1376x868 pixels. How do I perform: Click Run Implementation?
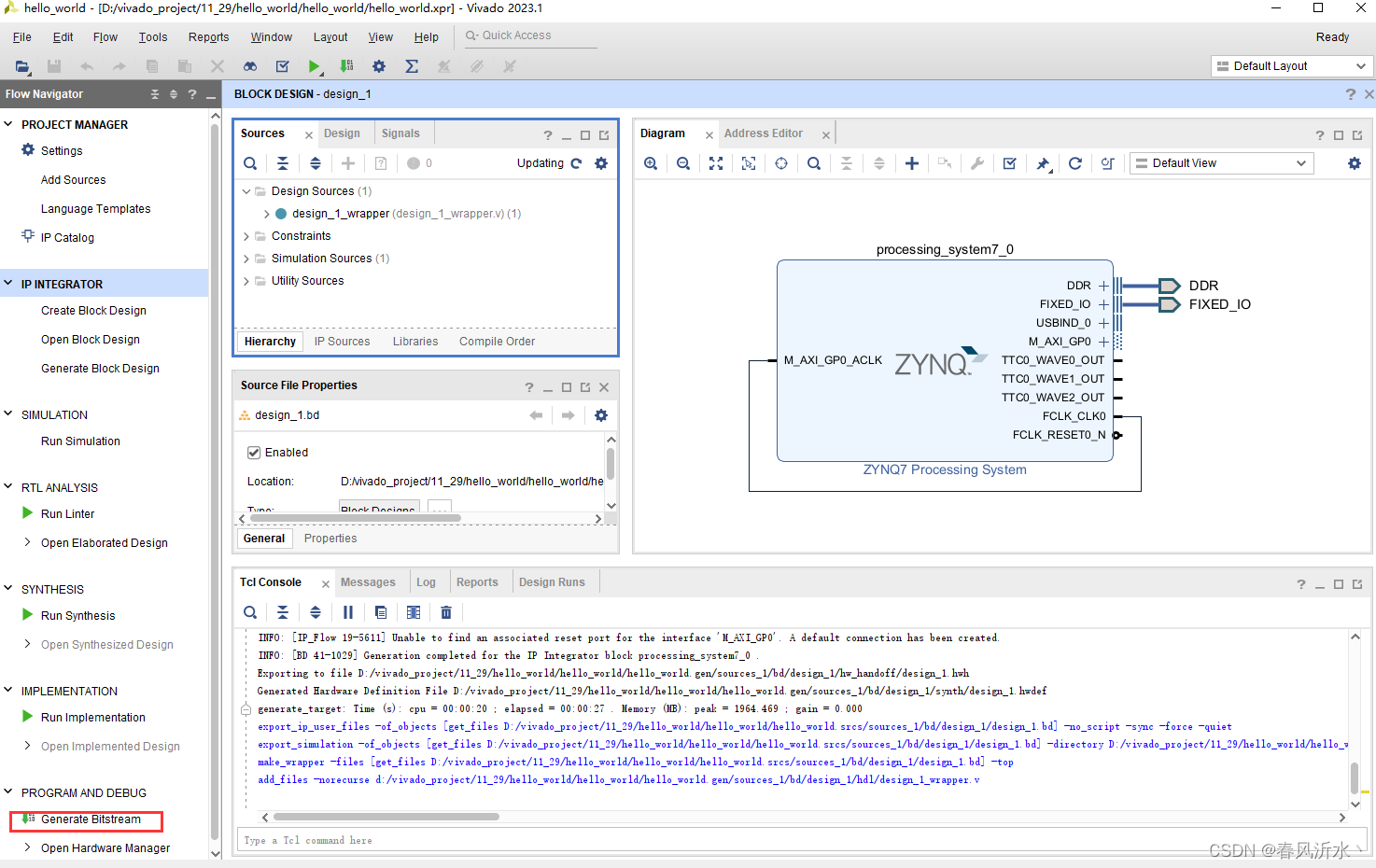[x=93, y=718]
